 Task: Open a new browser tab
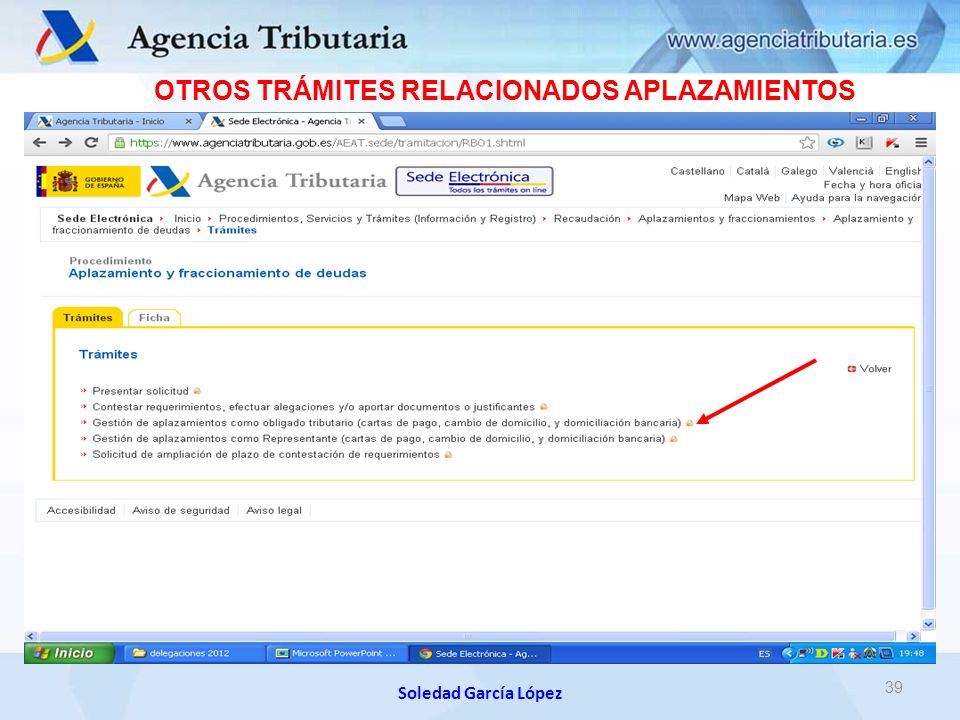[393, 121]
